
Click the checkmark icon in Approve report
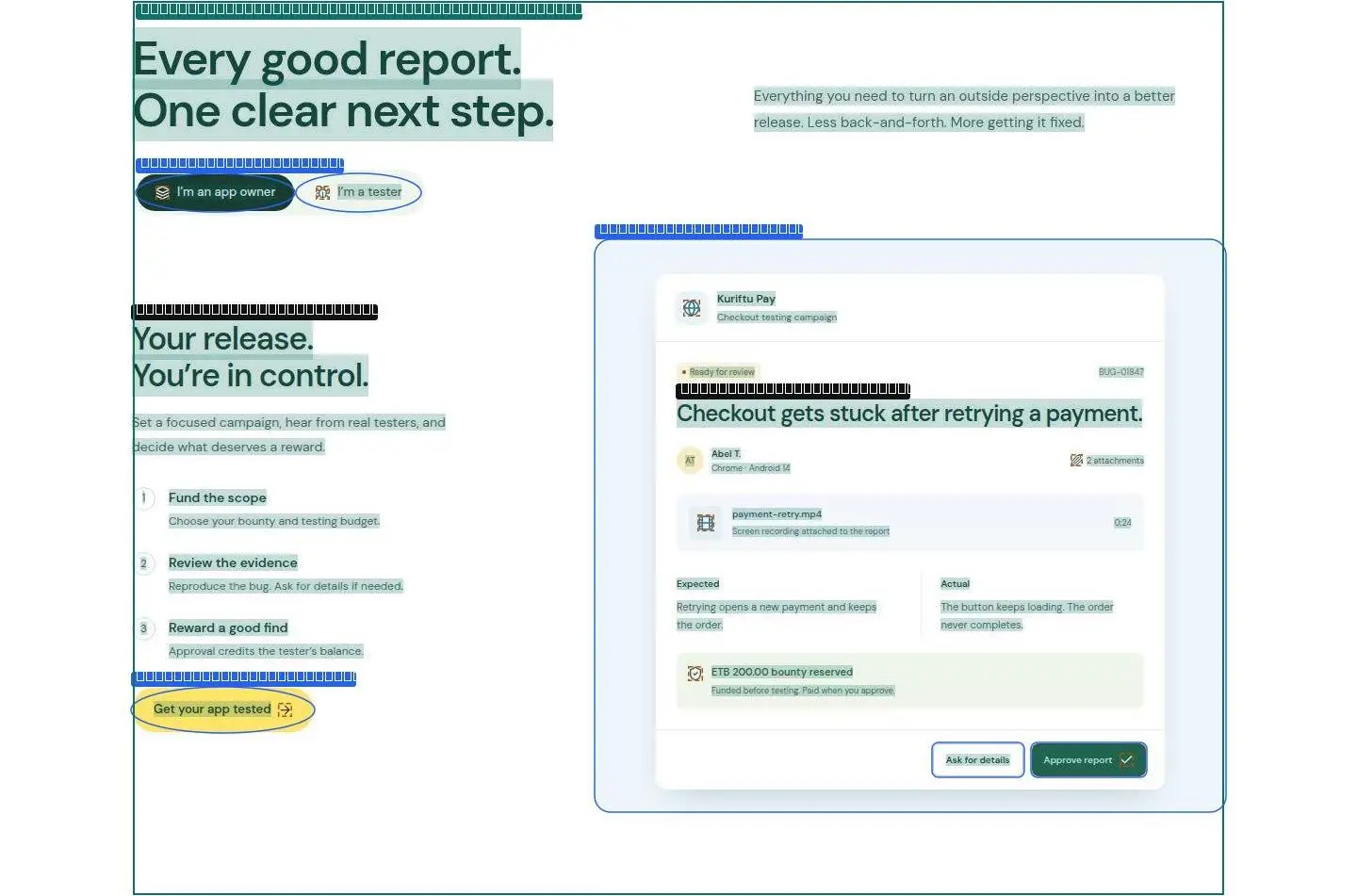tap(1126, 760)
